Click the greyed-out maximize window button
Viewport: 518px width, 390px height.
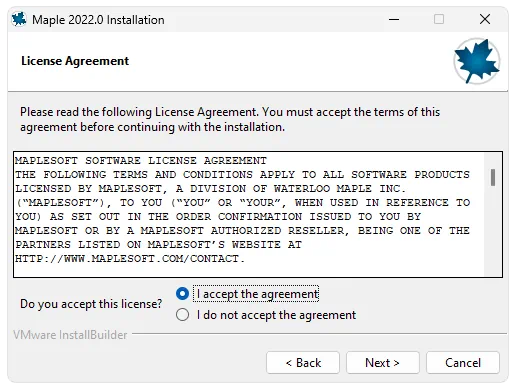pos(439,19)
